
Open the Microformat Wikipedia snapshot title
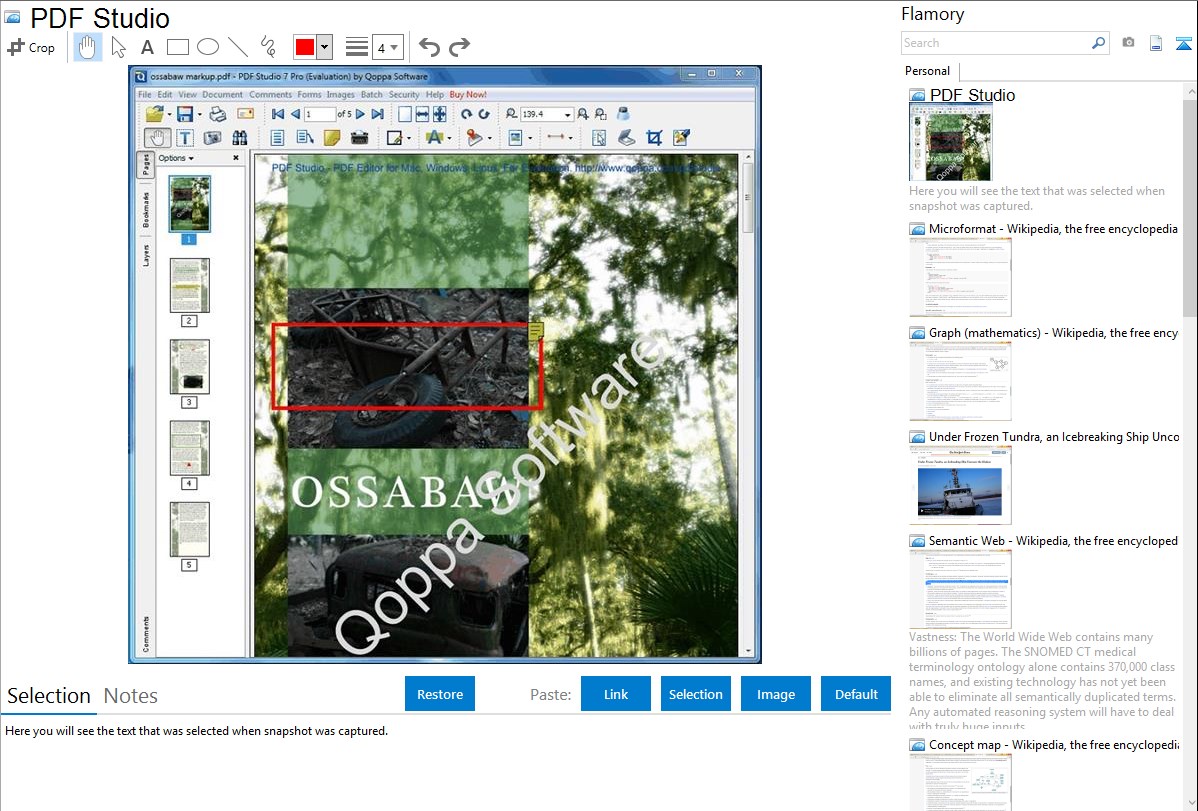(x=1053, y=229)
